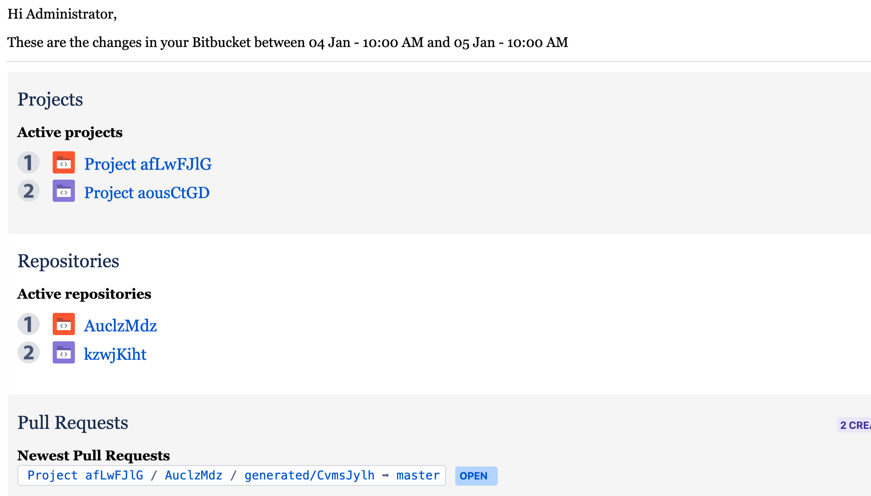Click the Repositories section heading
Screen dimensions: 871x496
click(x=68, y=262)
